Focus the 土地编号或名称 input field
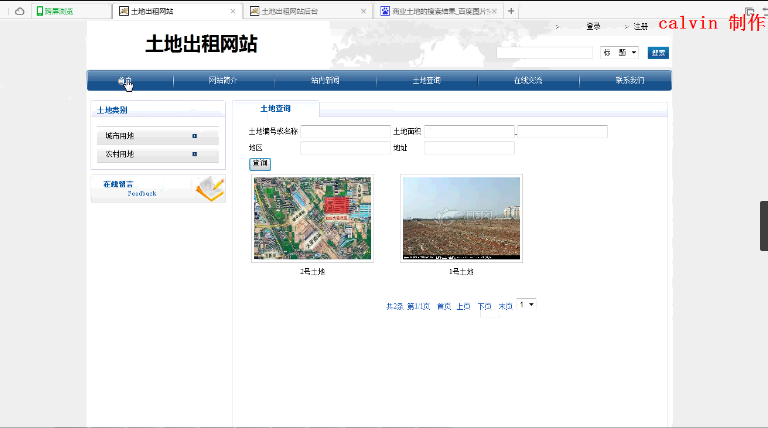Screen dimensions: 768x428 click(x=345, y=131)
